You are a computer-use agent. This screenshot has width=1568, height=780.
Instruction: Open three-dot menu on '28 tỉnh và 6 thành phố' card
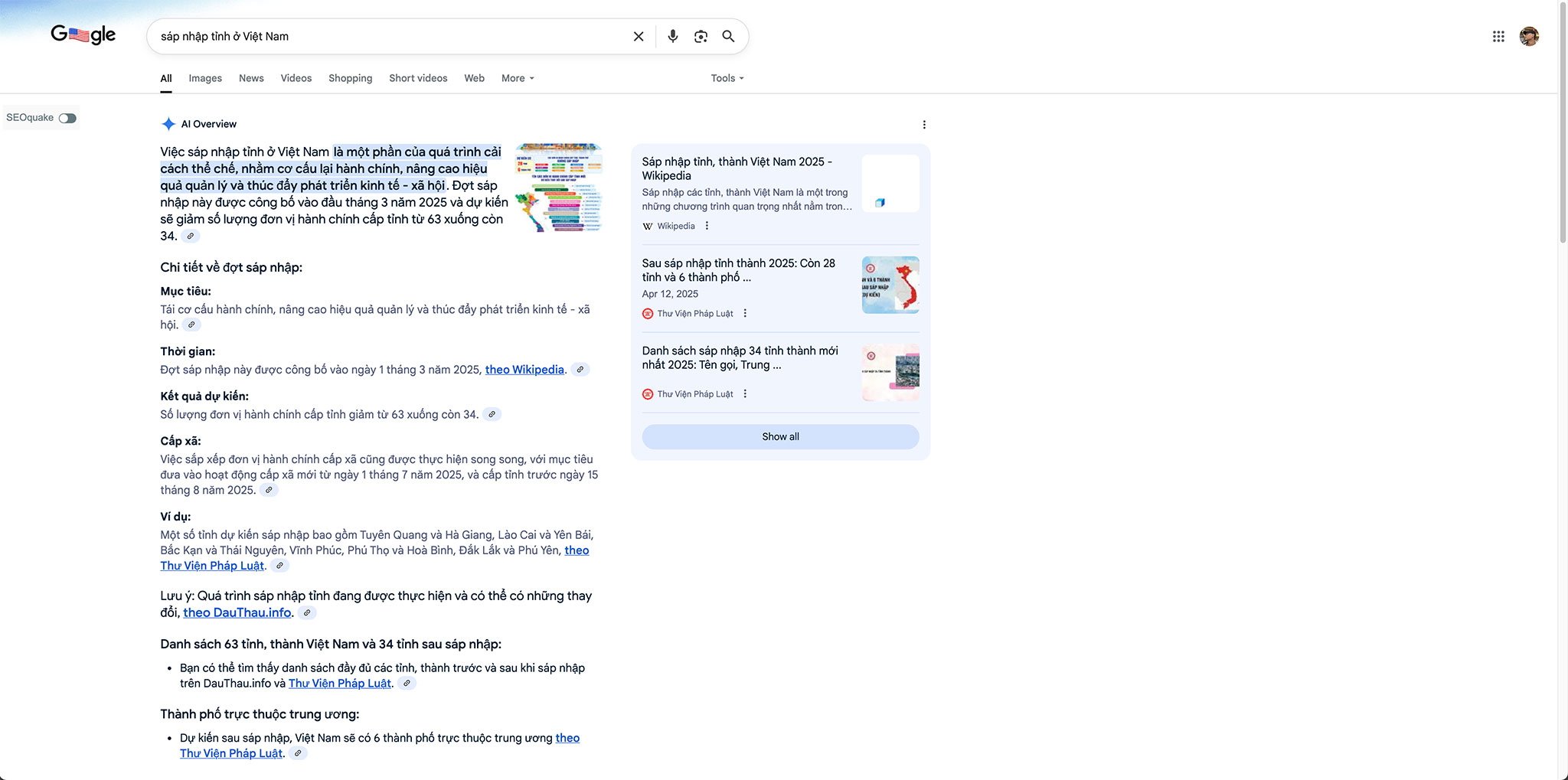[x=745, y=313]
